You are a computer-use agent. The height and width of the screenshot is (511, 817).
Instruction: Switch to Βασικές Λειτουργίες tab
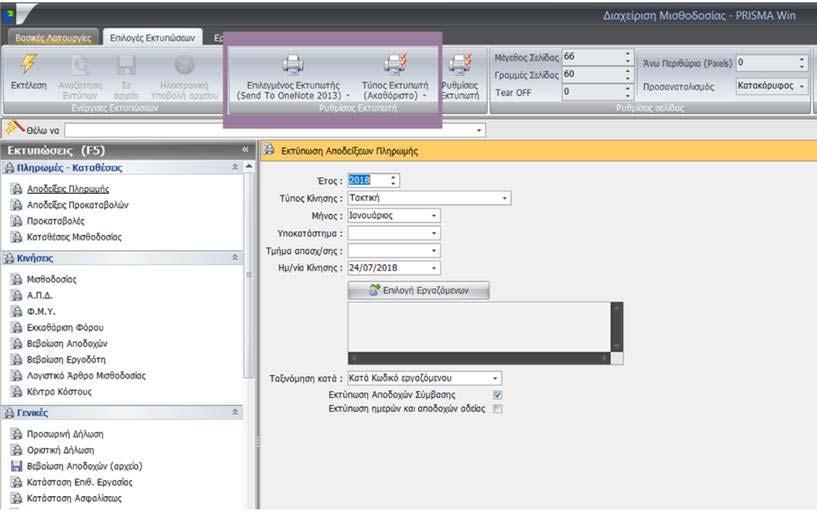(x=53, y=38)
